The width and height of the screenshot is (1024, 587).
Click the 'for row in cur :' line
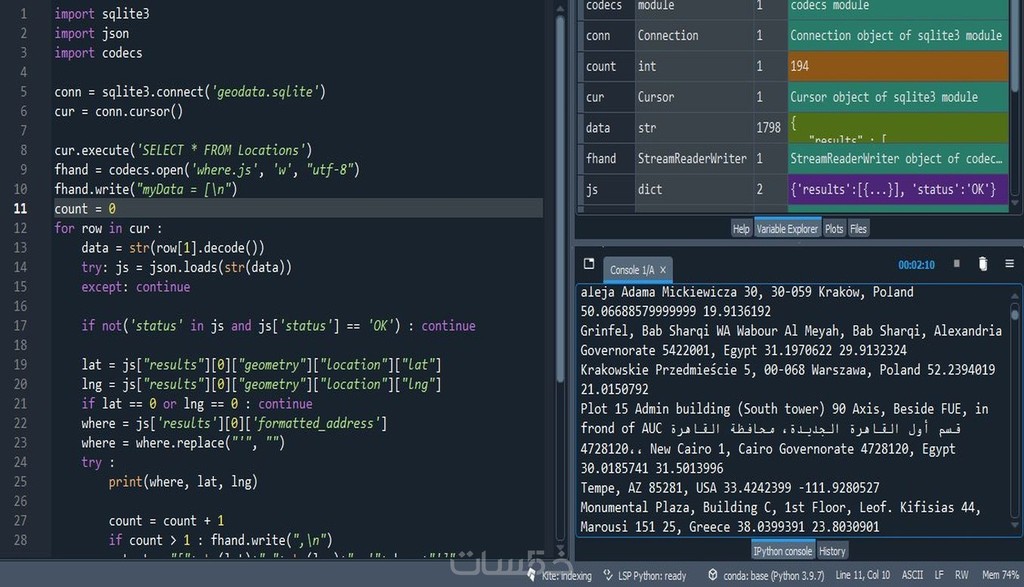tap(108, 228)
